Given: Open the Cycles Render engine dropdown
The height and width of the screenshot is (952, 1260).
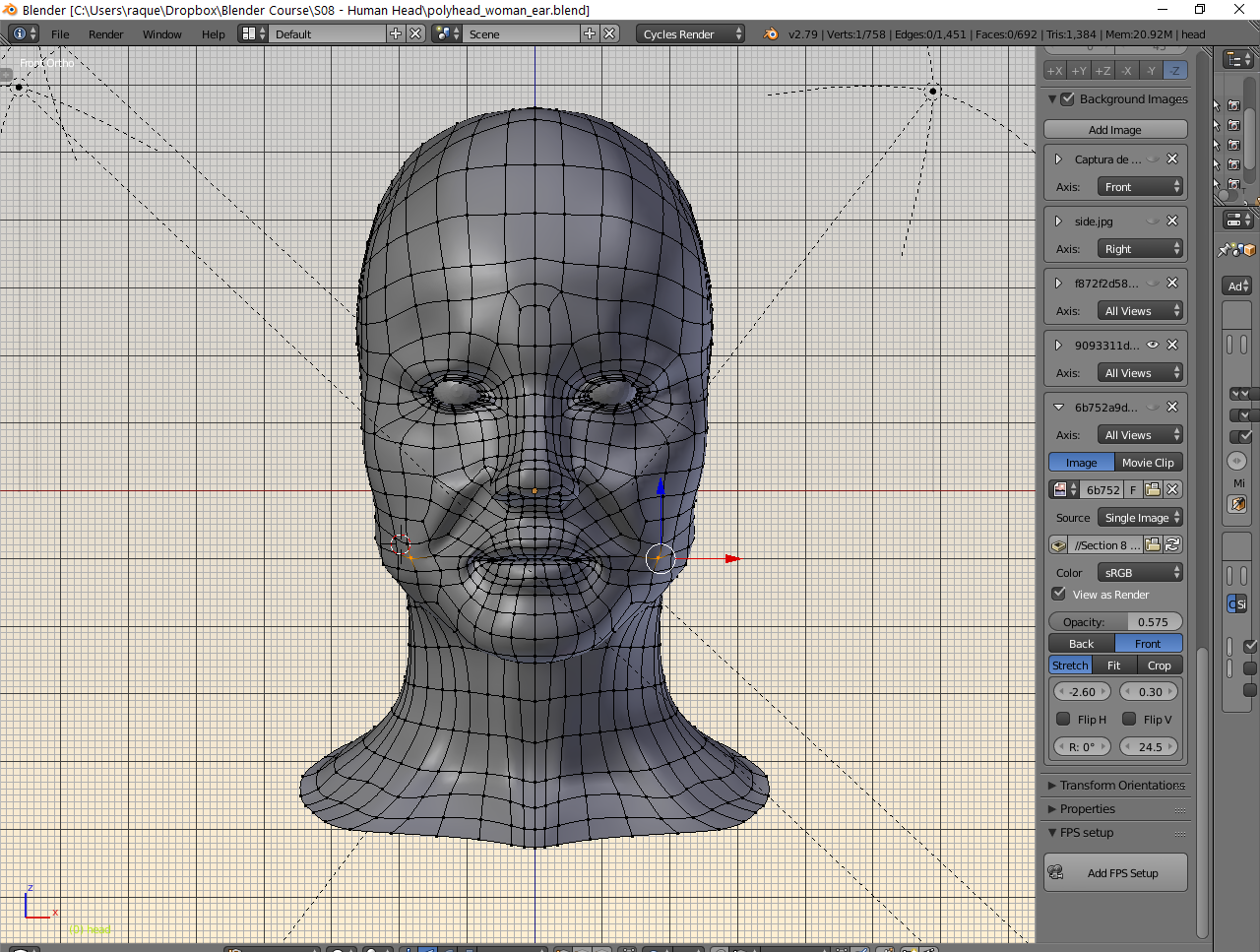Looking at the screenshot, I should click(x=690, y=33).
